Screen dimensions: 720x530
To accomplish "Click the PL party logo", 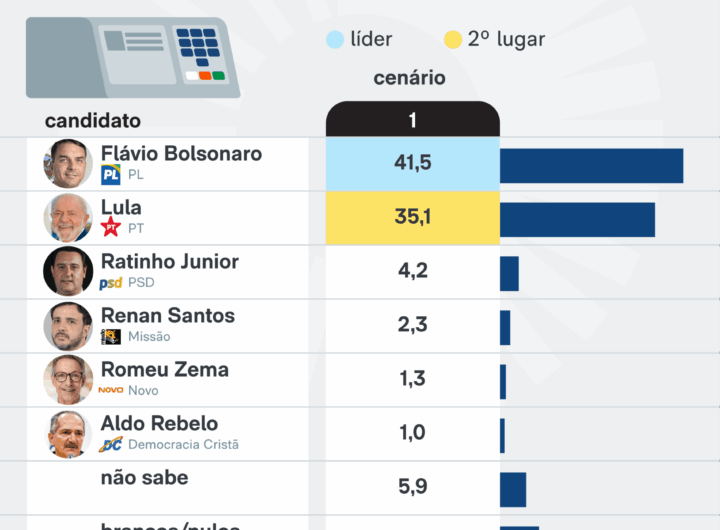I will pyautogui.click(x=111, y=174).
